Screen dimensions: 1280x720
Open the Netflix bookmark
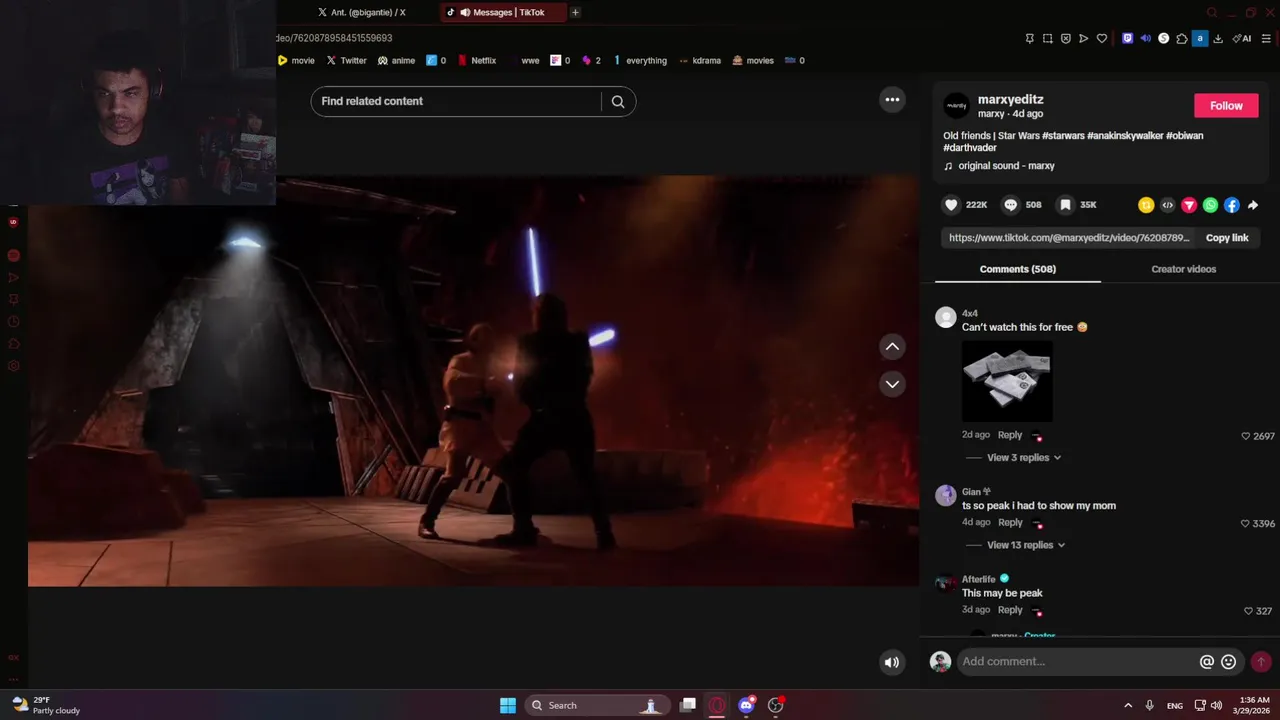[x=477, y=60]
